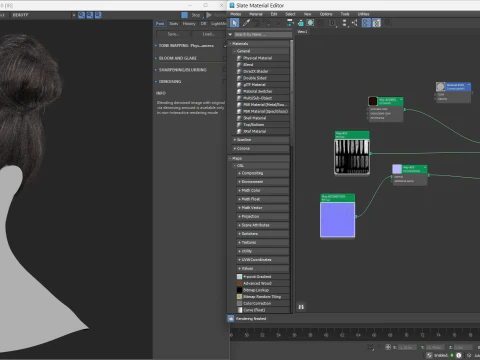Click the Physical Material sphere icon
The image size is (480, 360).
click(239, 58)
